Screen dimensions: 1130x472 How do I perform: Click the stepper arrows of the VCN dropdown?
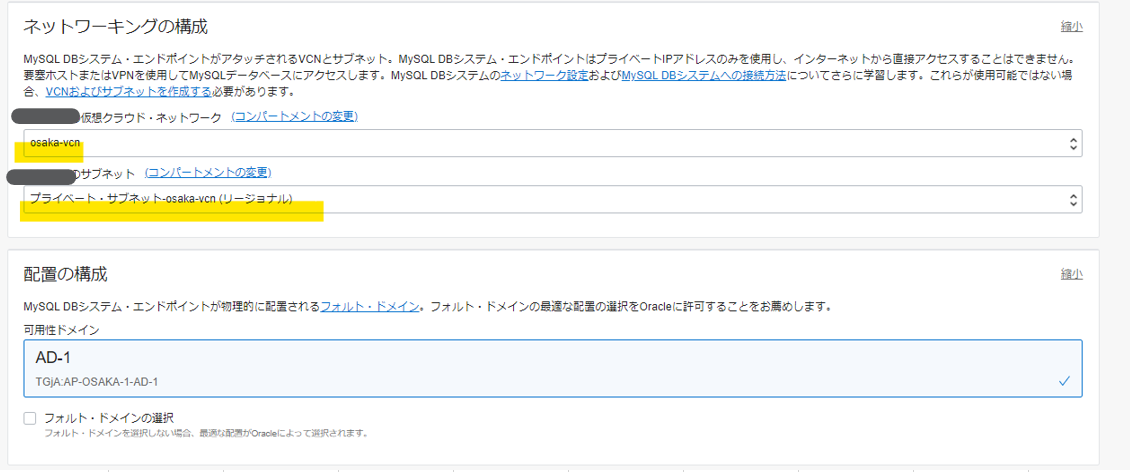point(1074,143)
